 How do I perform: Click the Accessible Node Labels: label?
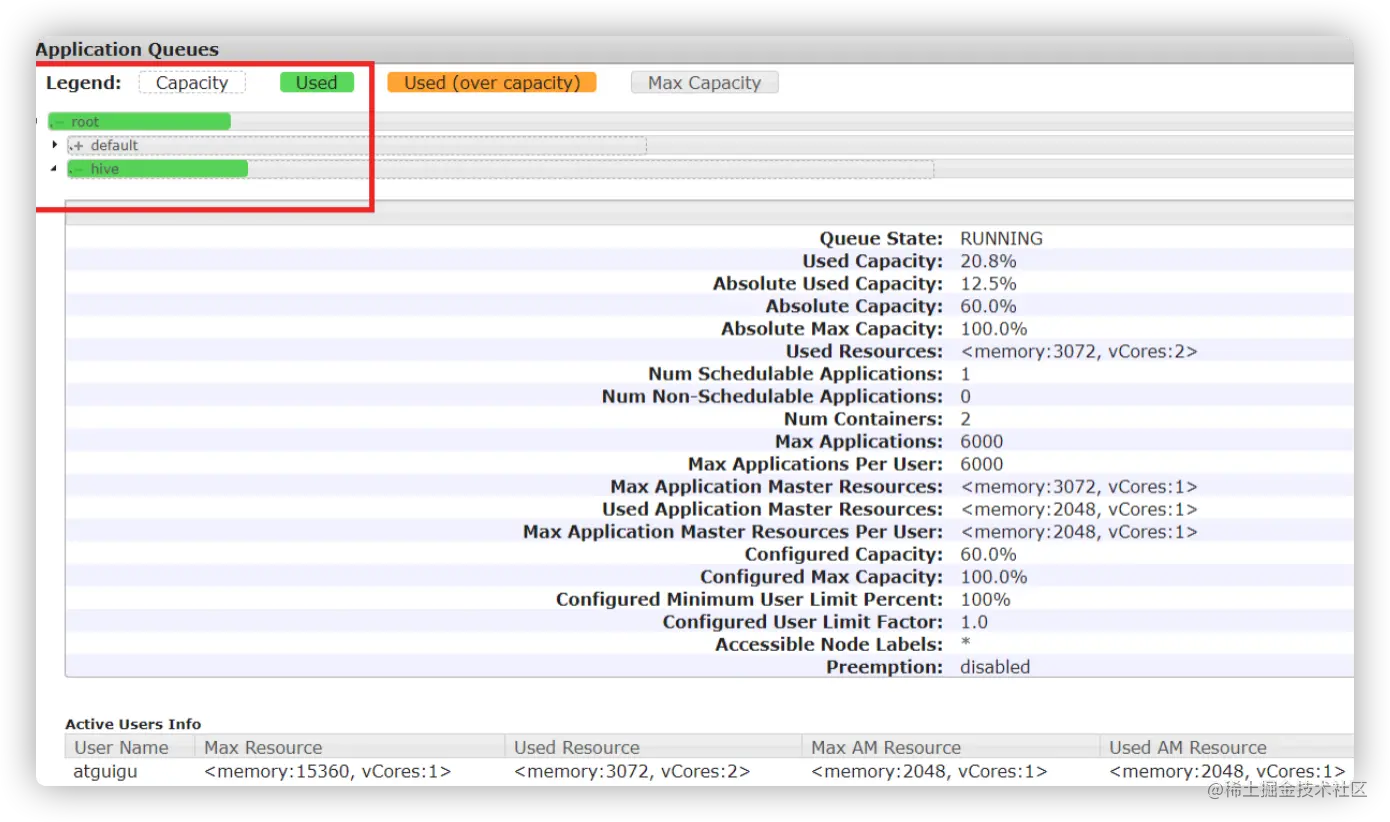[829, 645]
